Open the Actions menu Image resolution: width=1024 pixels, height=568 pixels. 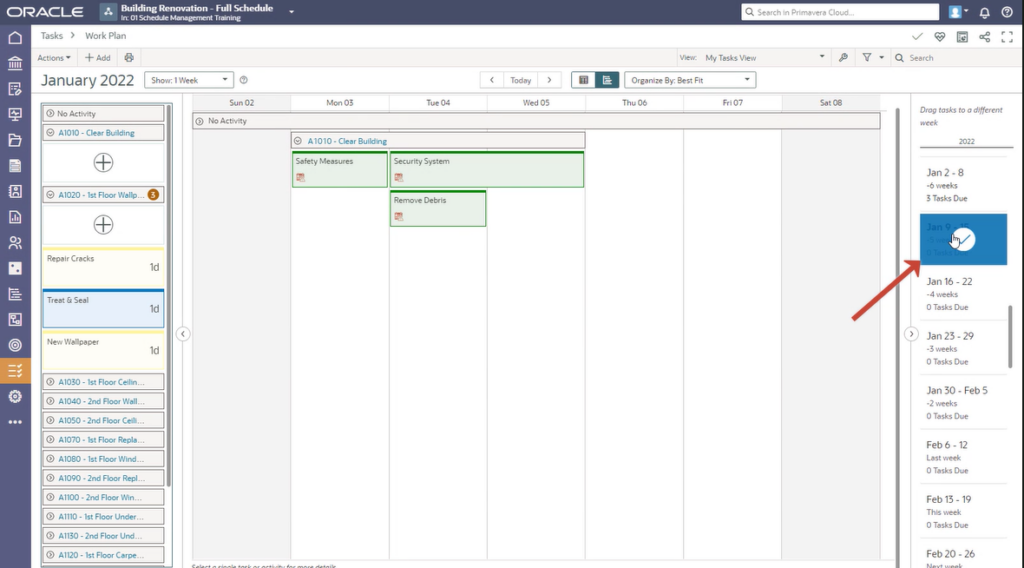(54, 58)
